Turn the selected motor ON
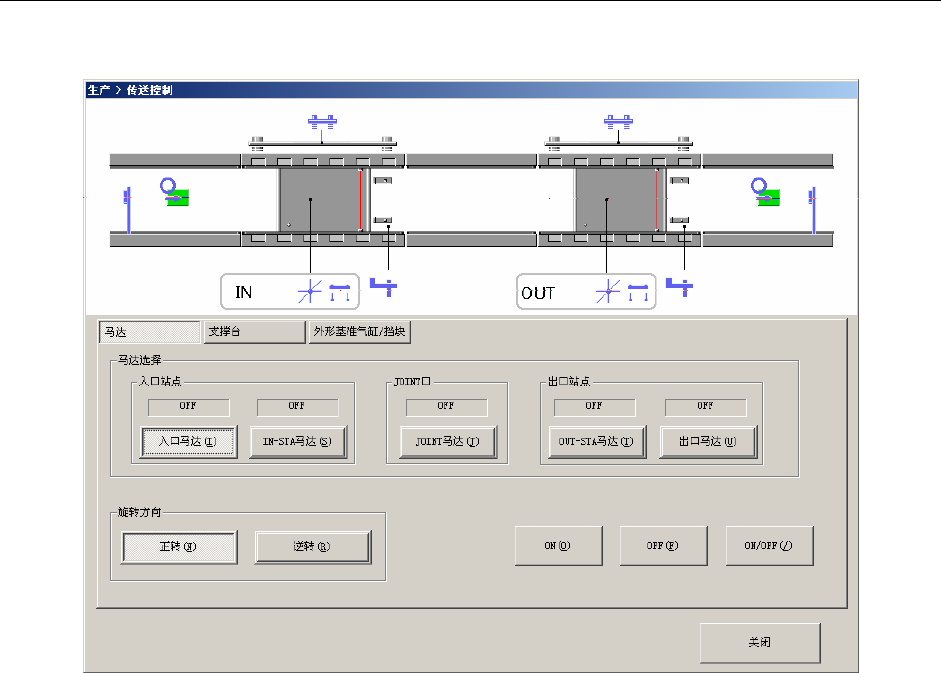The image size is (941, 673). [x=558, y=546]
